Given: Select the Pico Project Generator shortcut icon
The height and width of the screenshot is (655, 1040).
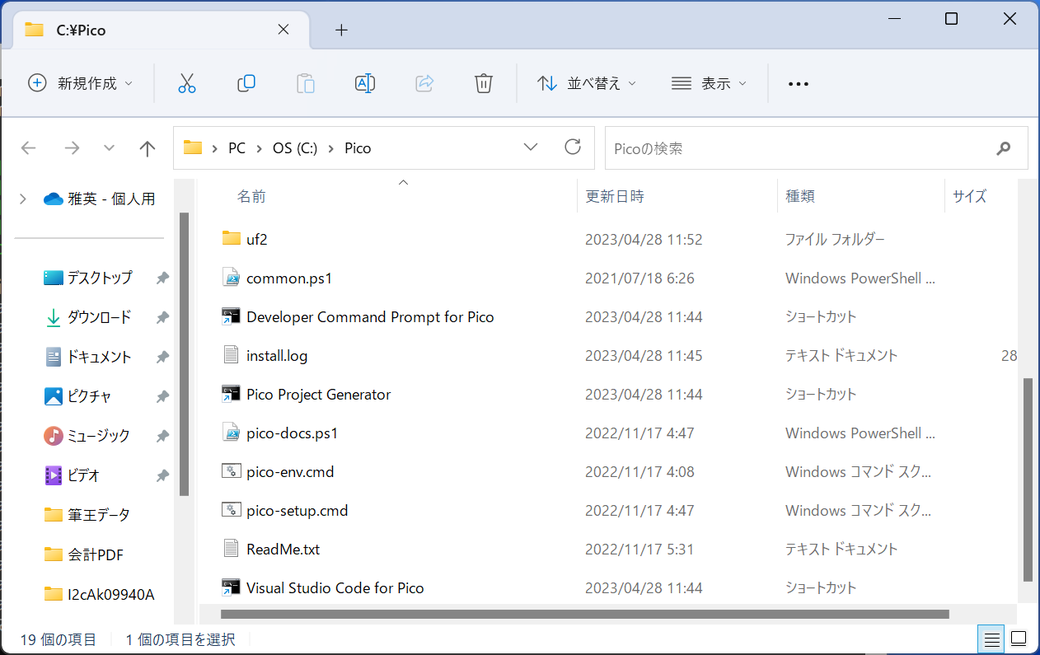Looking at the screenshot, I should click(x=231, y=394).
